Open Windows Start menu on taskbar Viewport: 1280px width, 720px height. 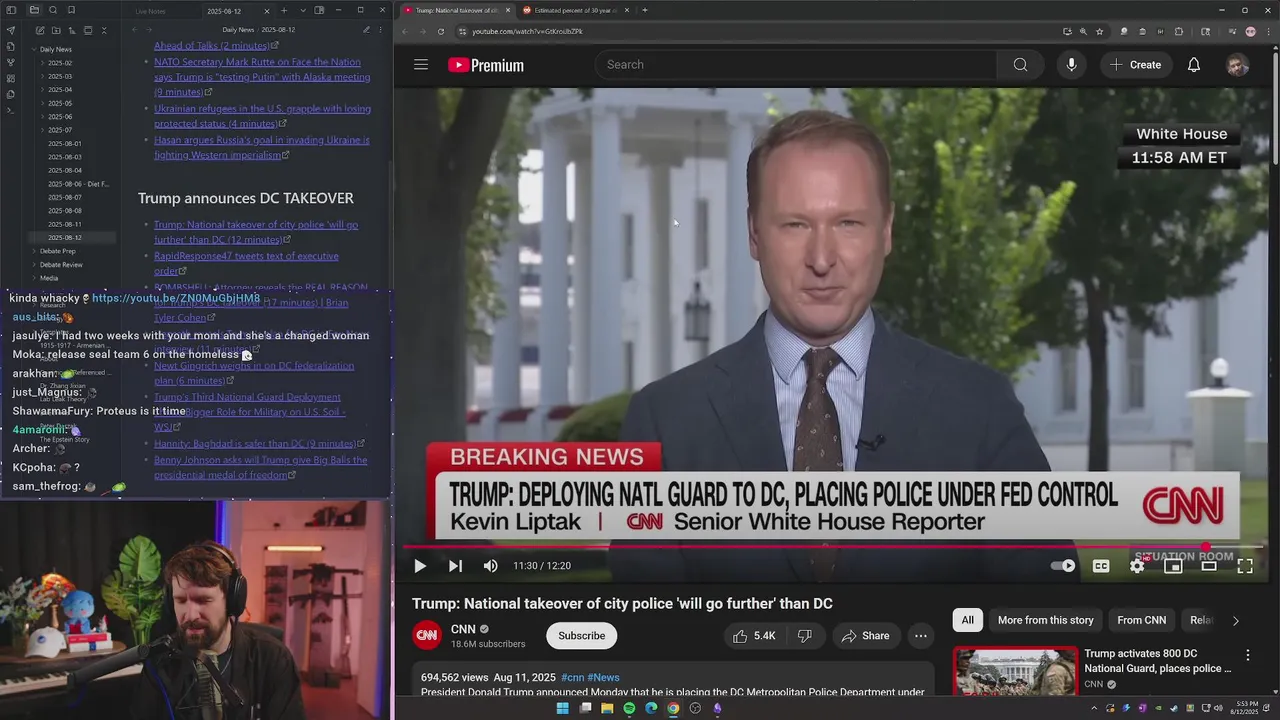562,708
